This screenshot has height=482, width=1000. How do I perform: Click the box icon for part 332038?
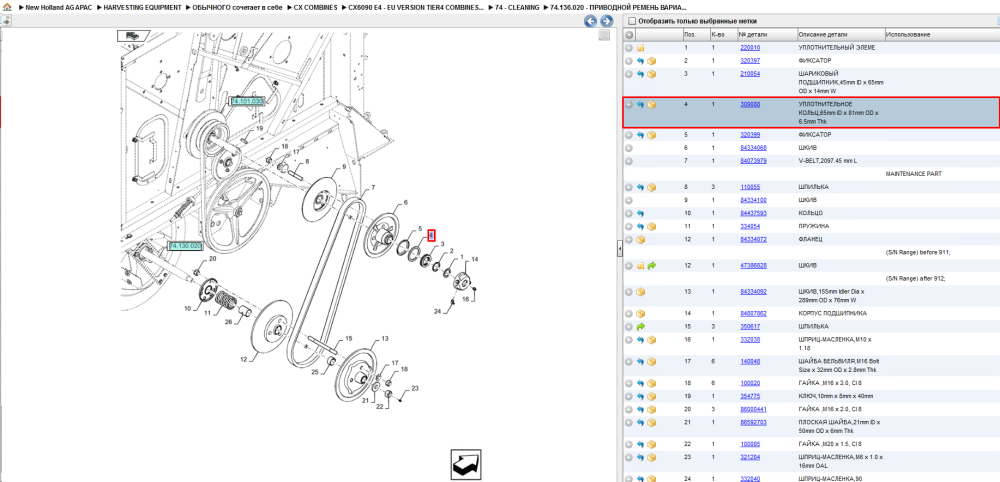652,340
